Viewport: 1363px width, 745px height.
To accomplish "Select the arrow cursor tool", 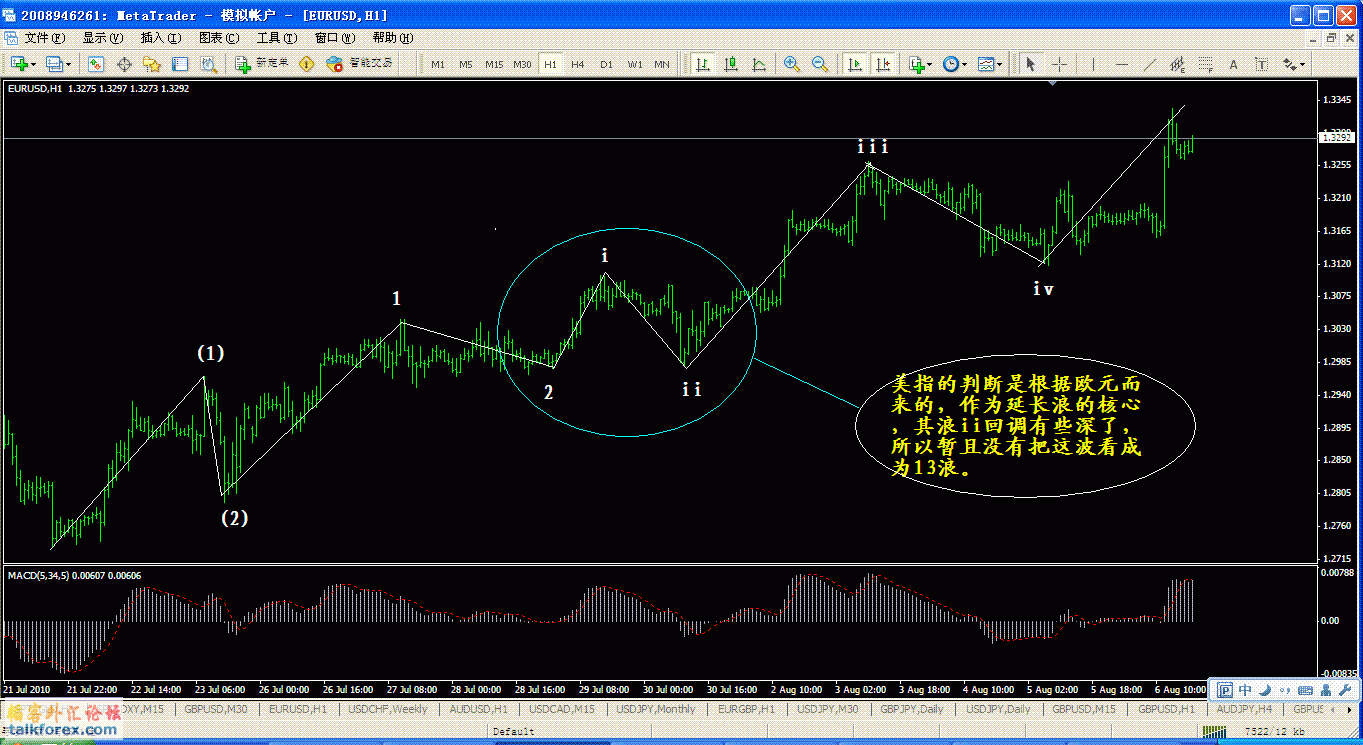I will pyautogui.click(x=1030, y=64).
